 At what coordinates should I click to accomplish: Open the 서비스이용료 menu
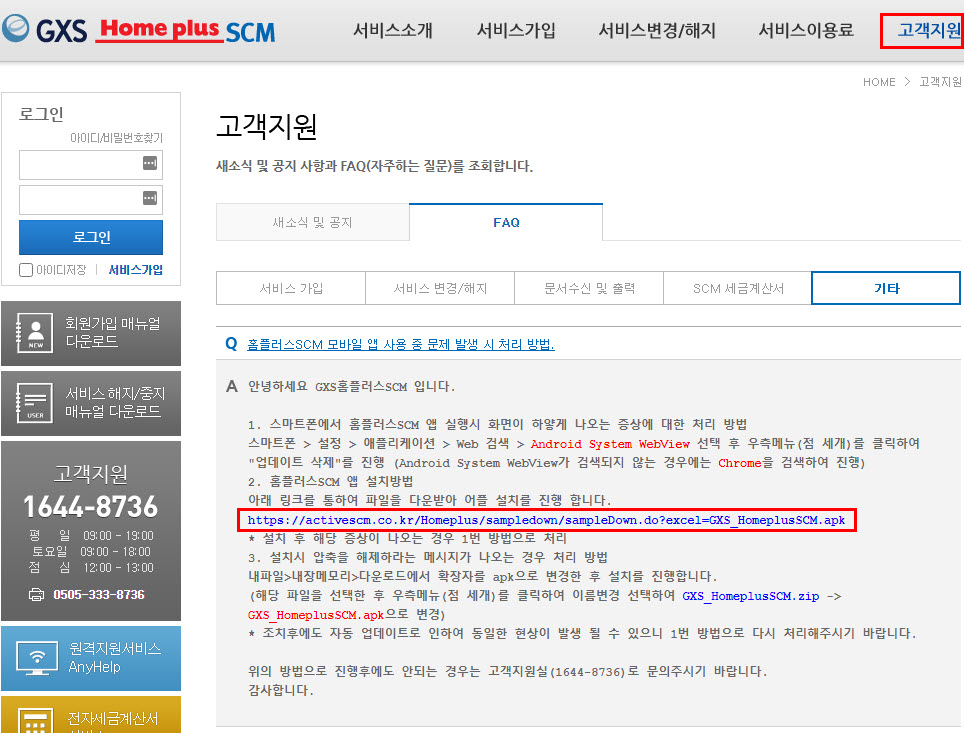pos(806,30)
